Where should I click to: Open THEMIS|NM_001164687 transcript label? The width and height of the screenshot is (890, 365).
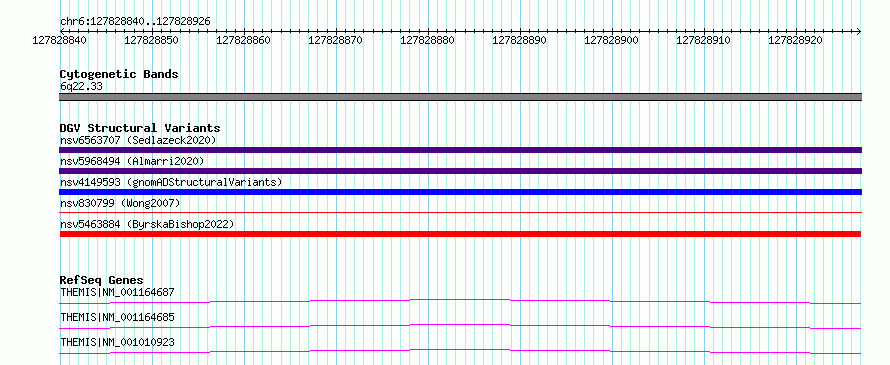(x=117, y=292)
